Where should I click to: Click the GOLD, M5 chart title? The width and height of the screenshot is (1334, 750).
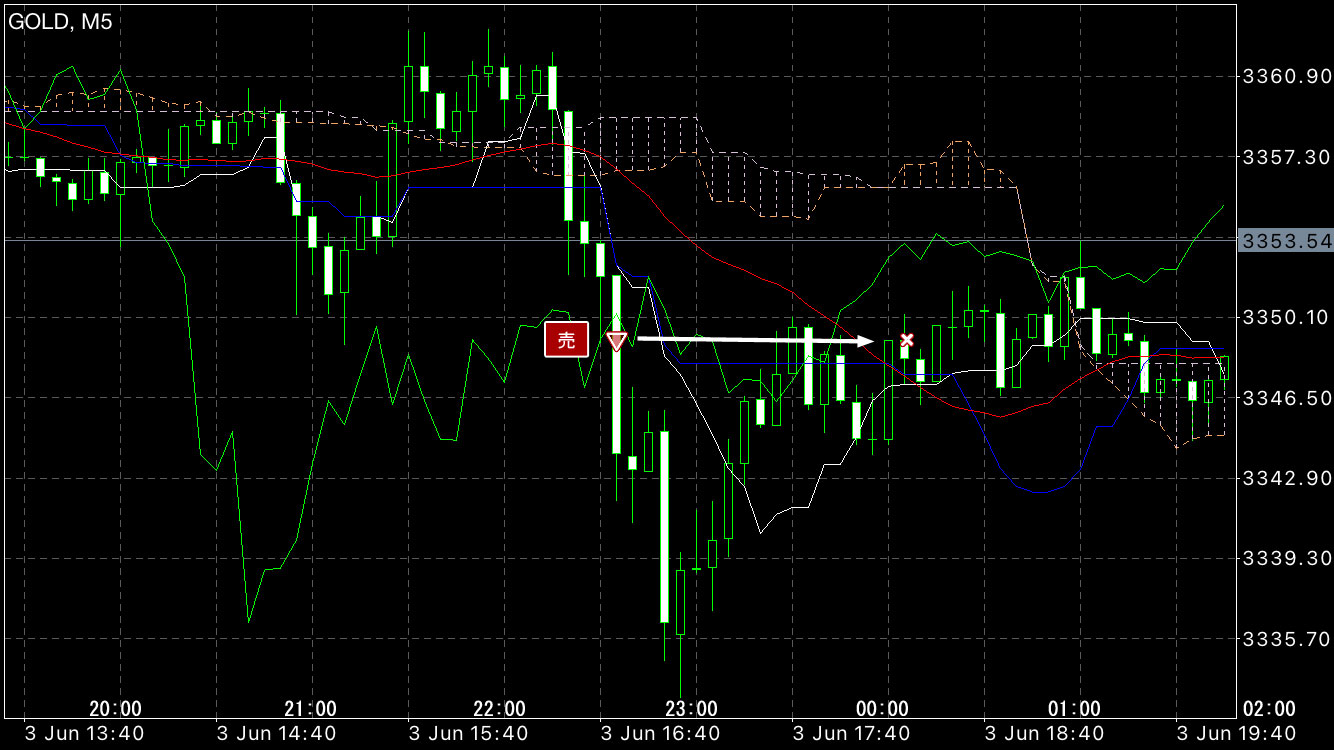coord(60,23)
